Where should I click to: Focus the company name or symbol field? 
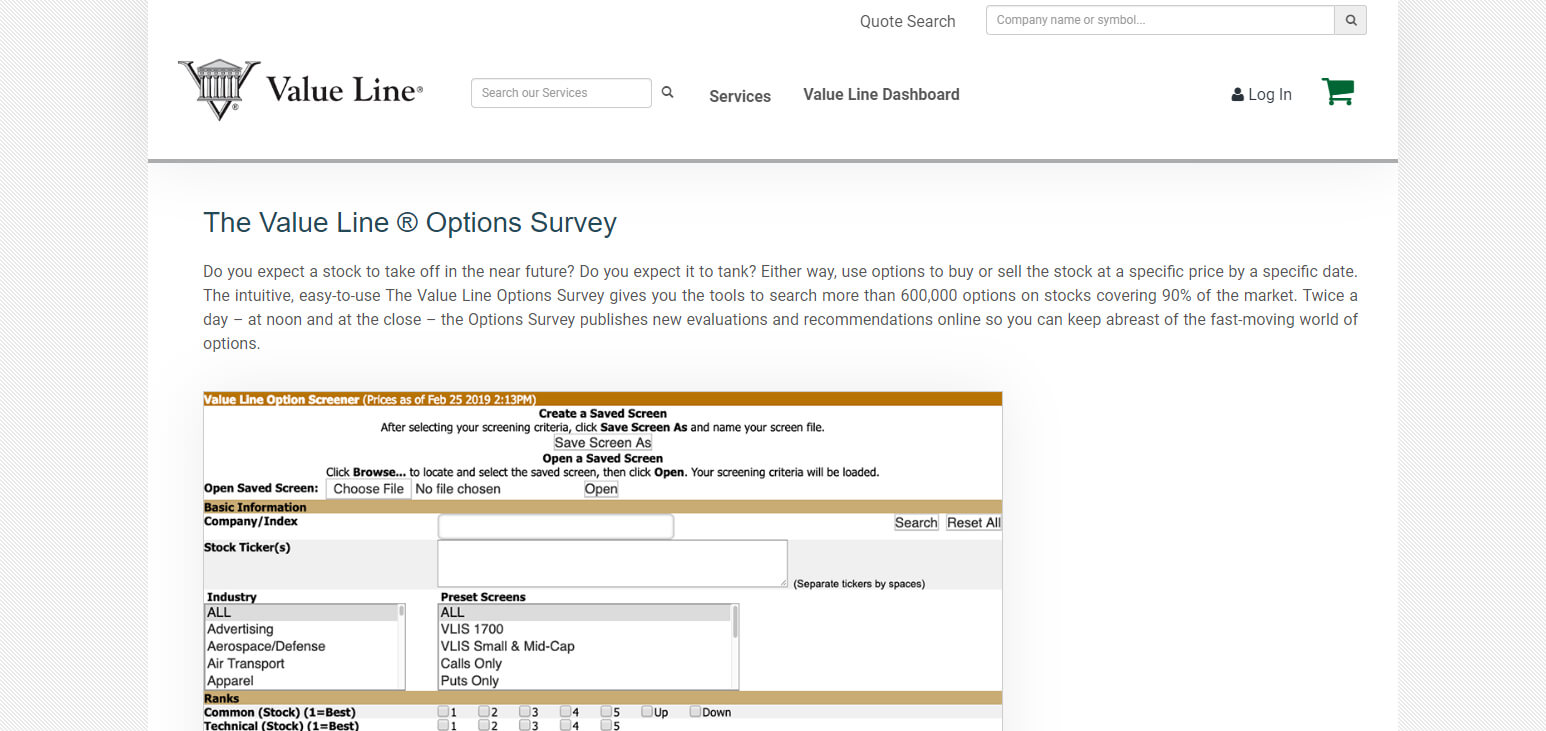(1160, 20)
